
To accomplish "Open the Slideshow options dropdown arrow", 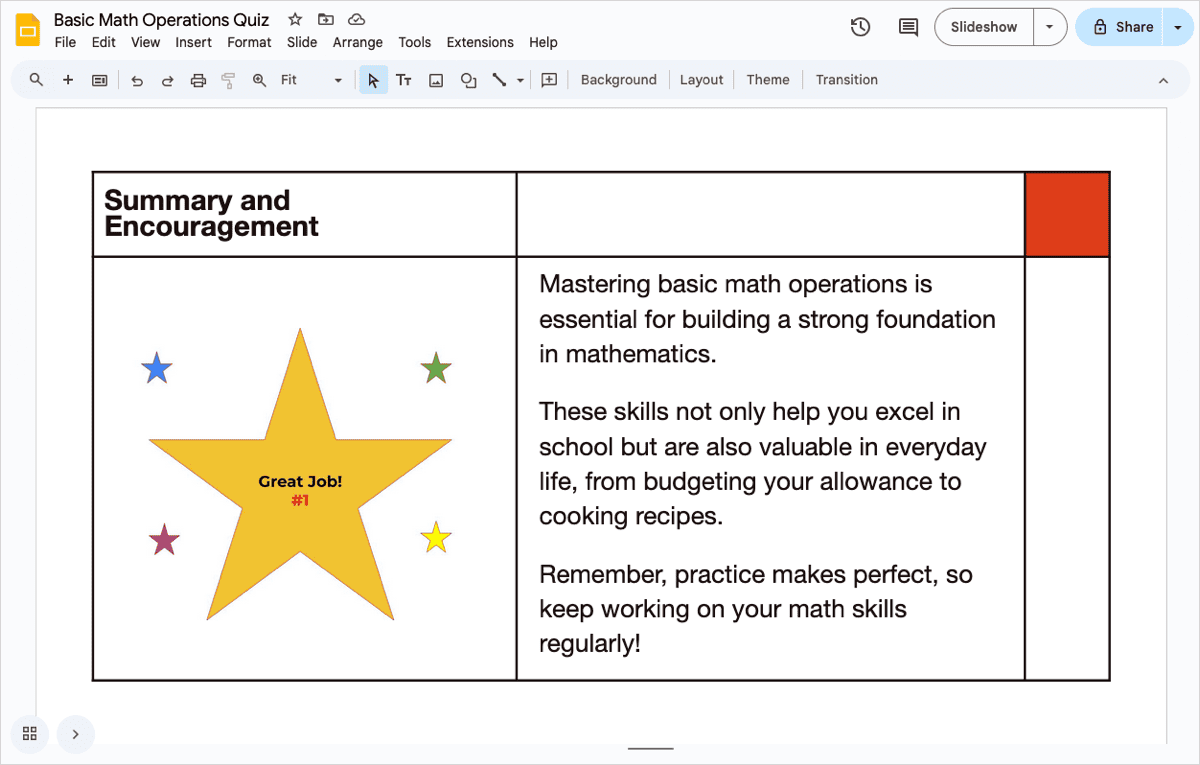I will pyautogui.click(x=1049, y=27).
